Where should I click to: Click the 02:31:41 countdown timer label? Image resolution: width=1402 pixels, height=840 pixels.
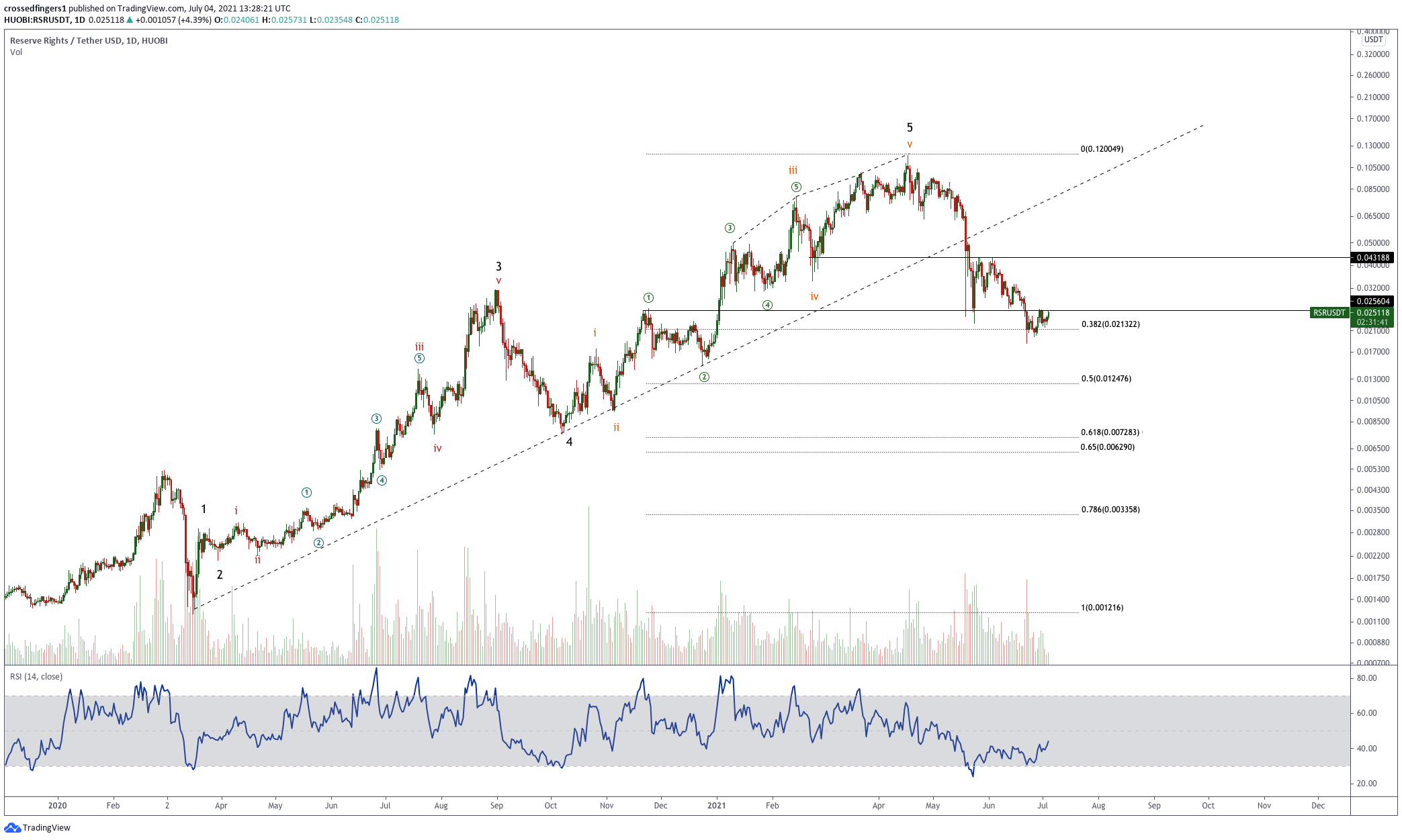(x=1372, y=323)
